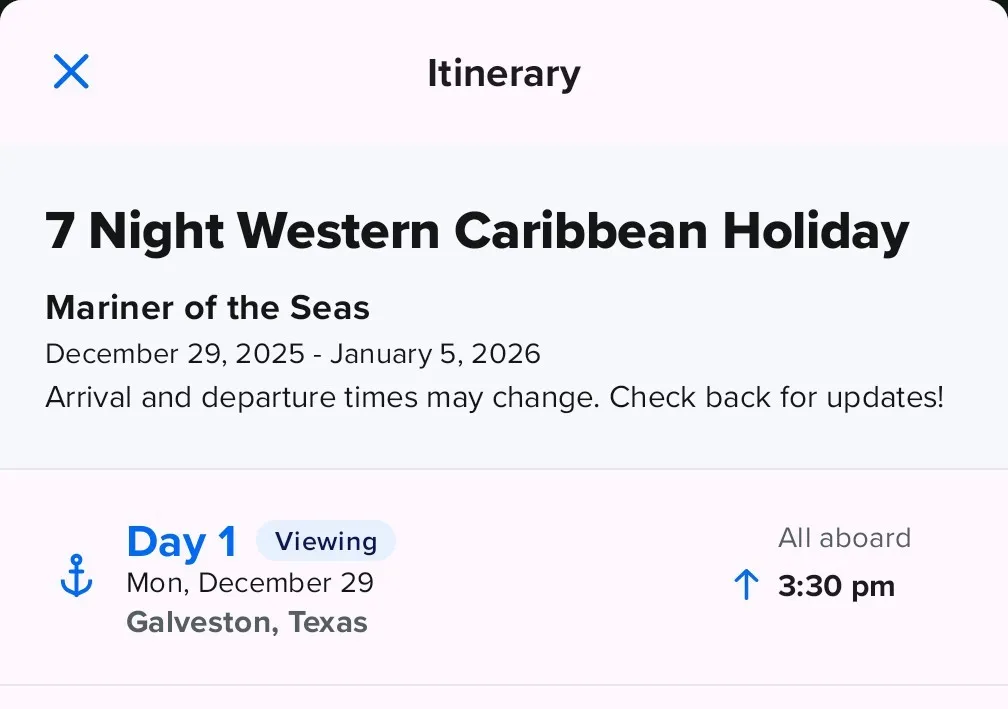The width and height of the screenshot is (1008, 709).
Task: Select the Mariner of the Seas ship name
Action: [207, 308]
